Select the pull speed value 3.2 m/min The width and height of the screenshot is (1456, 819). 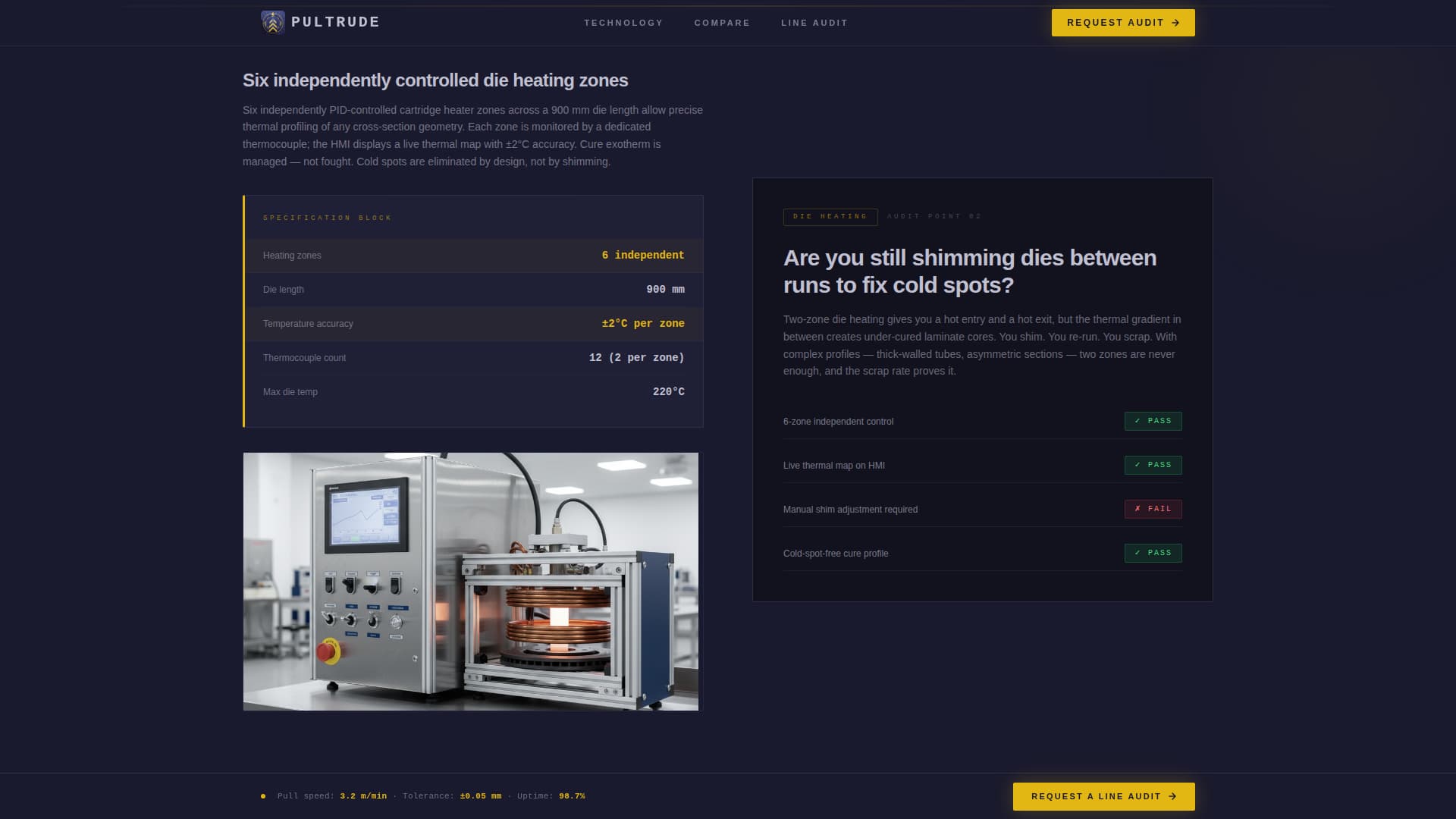[362, 796]
